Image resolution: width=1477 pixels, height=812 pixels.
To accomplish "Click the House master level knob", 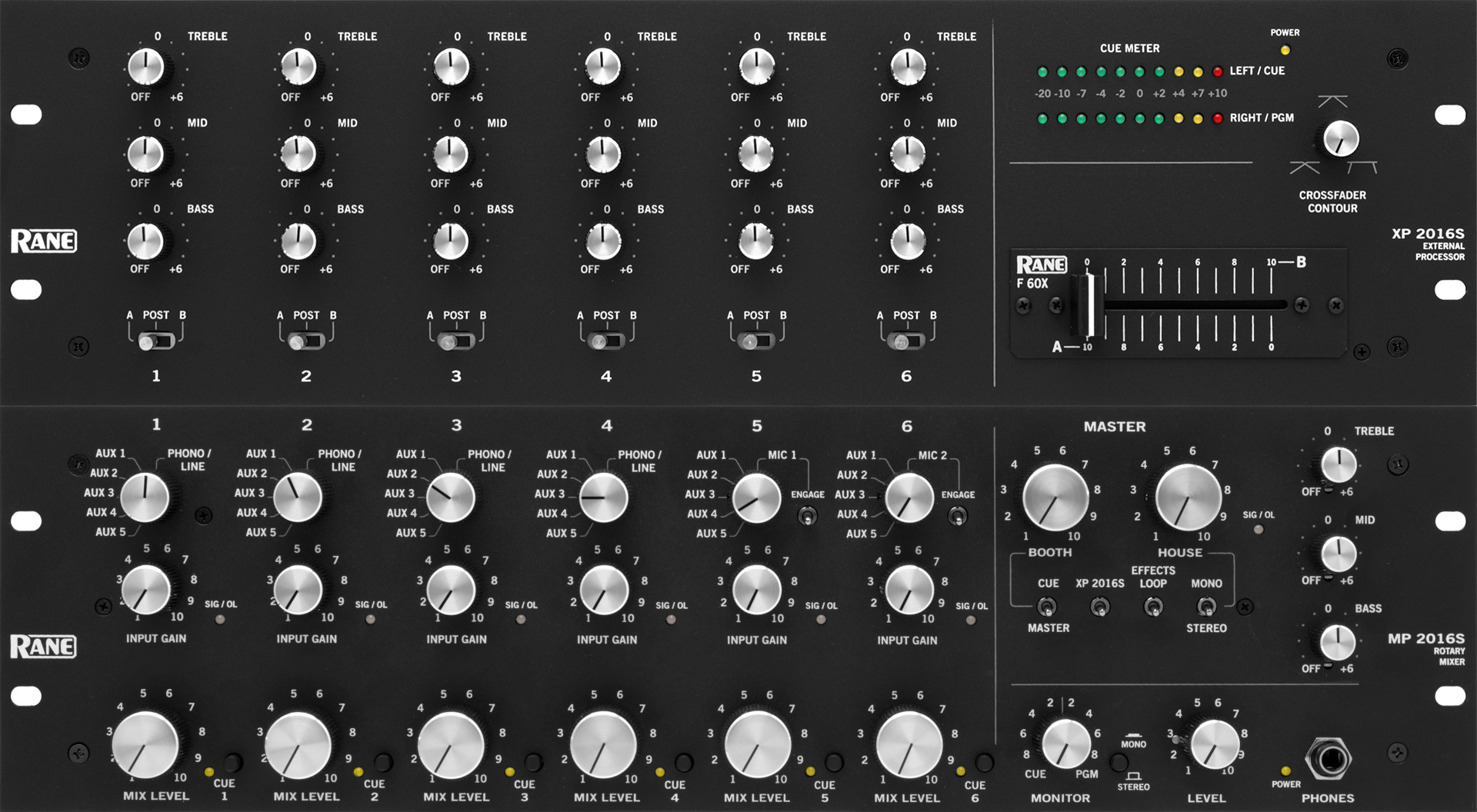I will [x=1189, y=498].
